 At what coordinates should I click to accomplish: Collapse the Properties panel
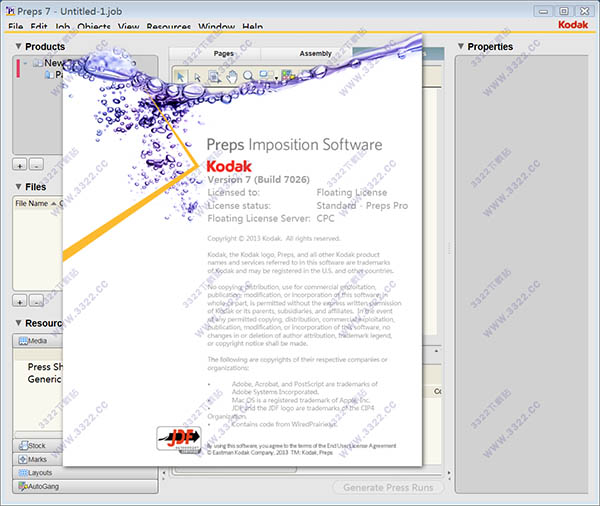coord(460,47)
